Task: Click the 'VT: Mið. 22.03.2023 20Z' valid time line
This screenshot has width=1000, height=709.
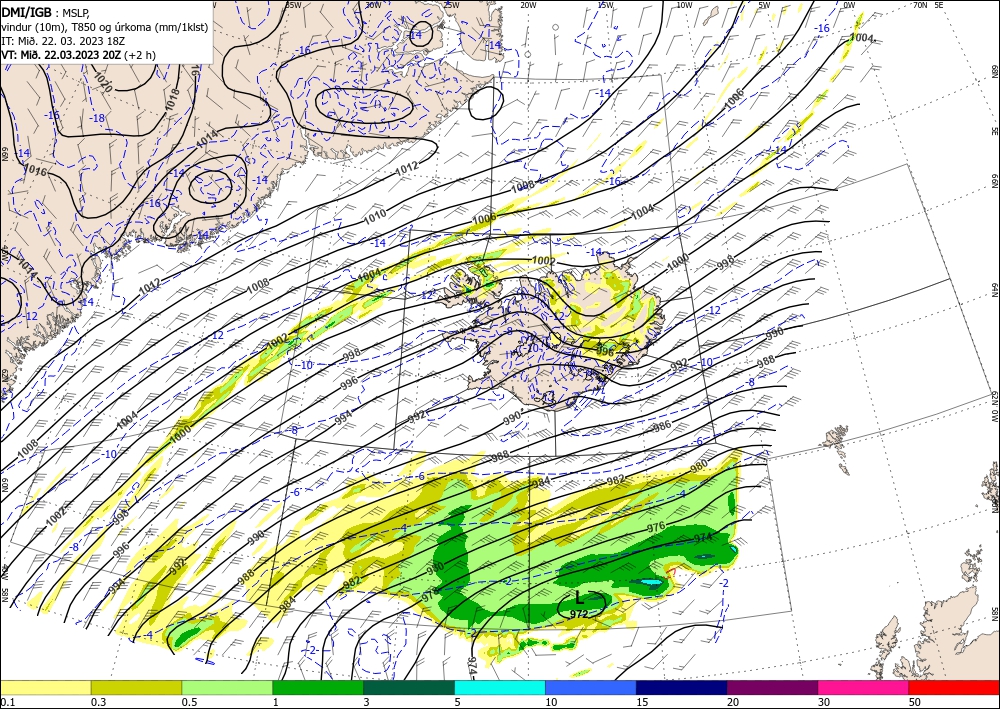Action: (78, 55)
